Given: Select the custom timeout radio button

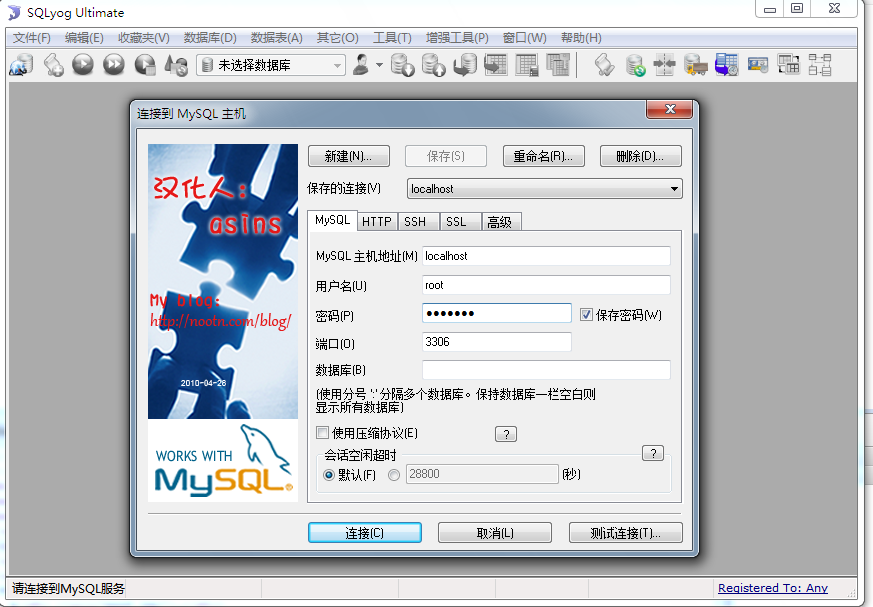Looking at the screenshot, I should [394, 474].
